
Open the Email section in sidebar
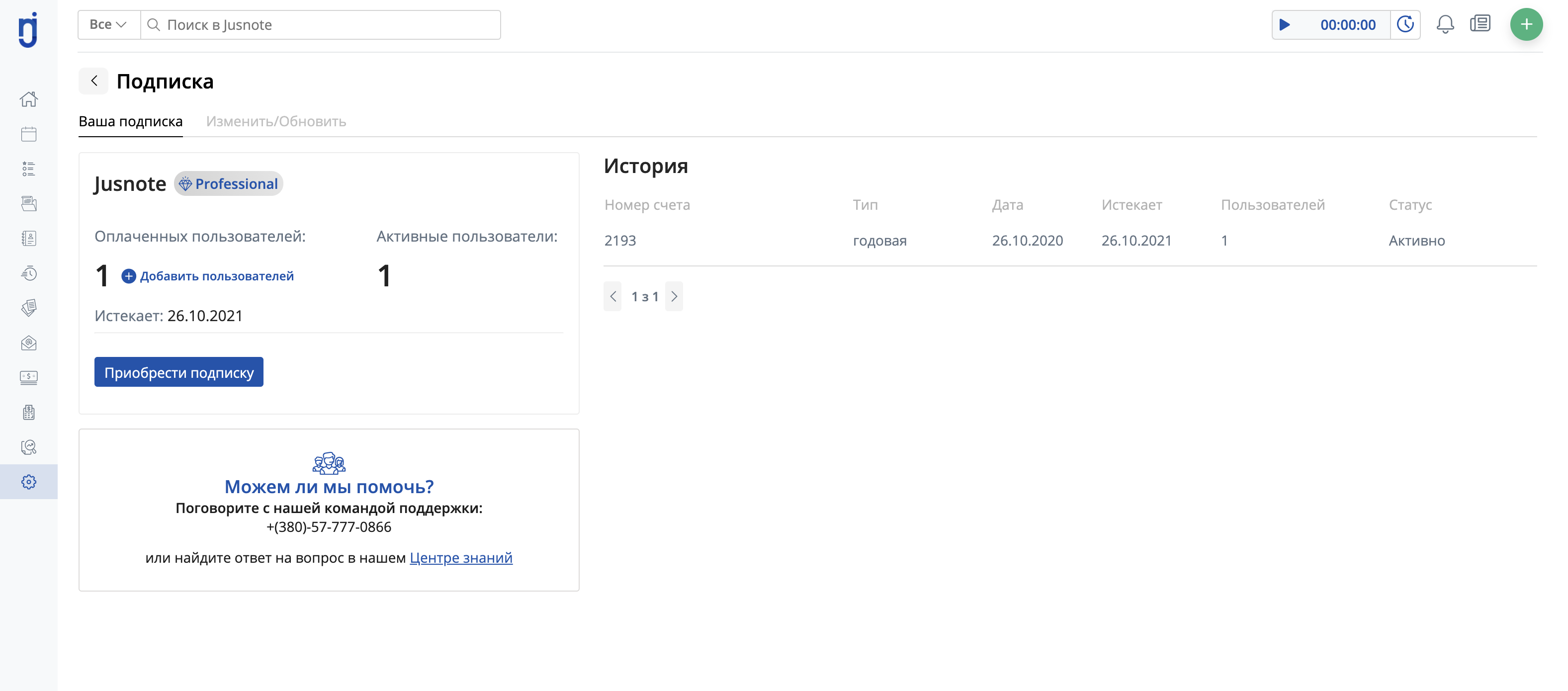[x=29, y=343]
